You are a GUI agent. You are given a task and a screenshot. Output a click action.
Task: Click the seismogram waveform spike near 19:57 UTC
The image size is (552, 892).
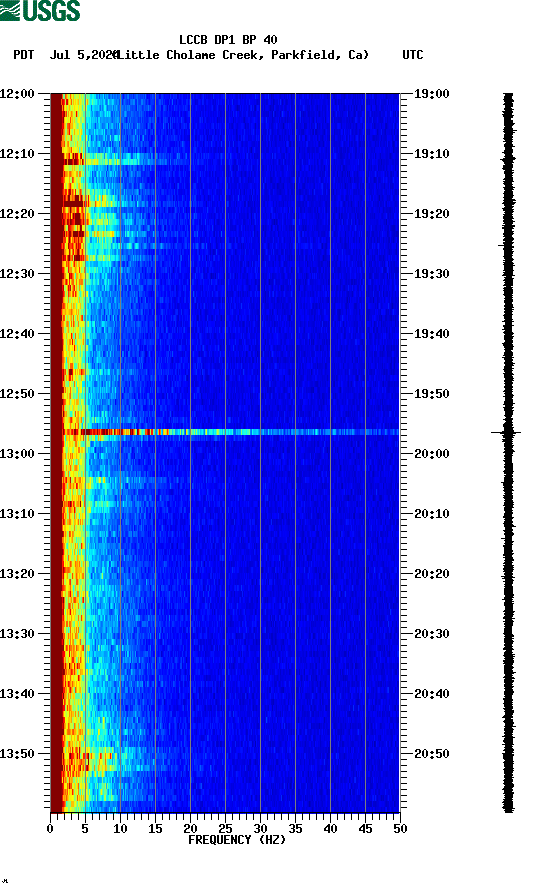point(506,433)
